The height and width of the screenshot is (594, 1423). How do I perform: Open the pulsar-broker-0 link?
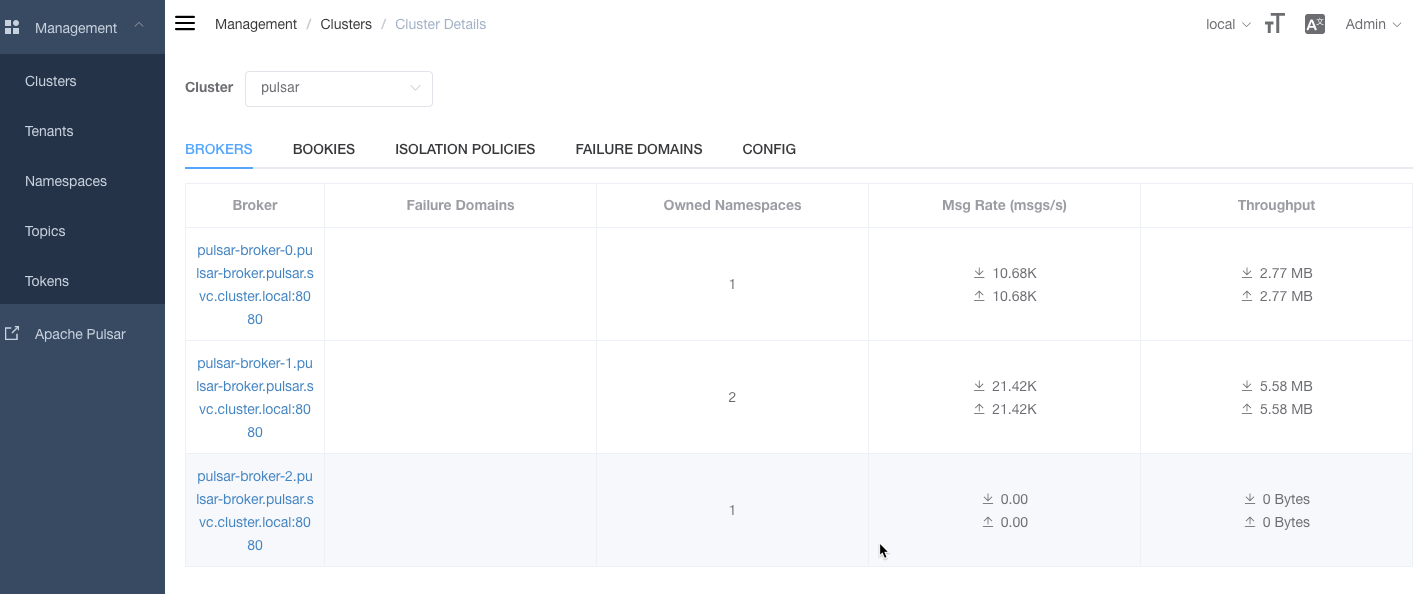[x=255, y=284]
